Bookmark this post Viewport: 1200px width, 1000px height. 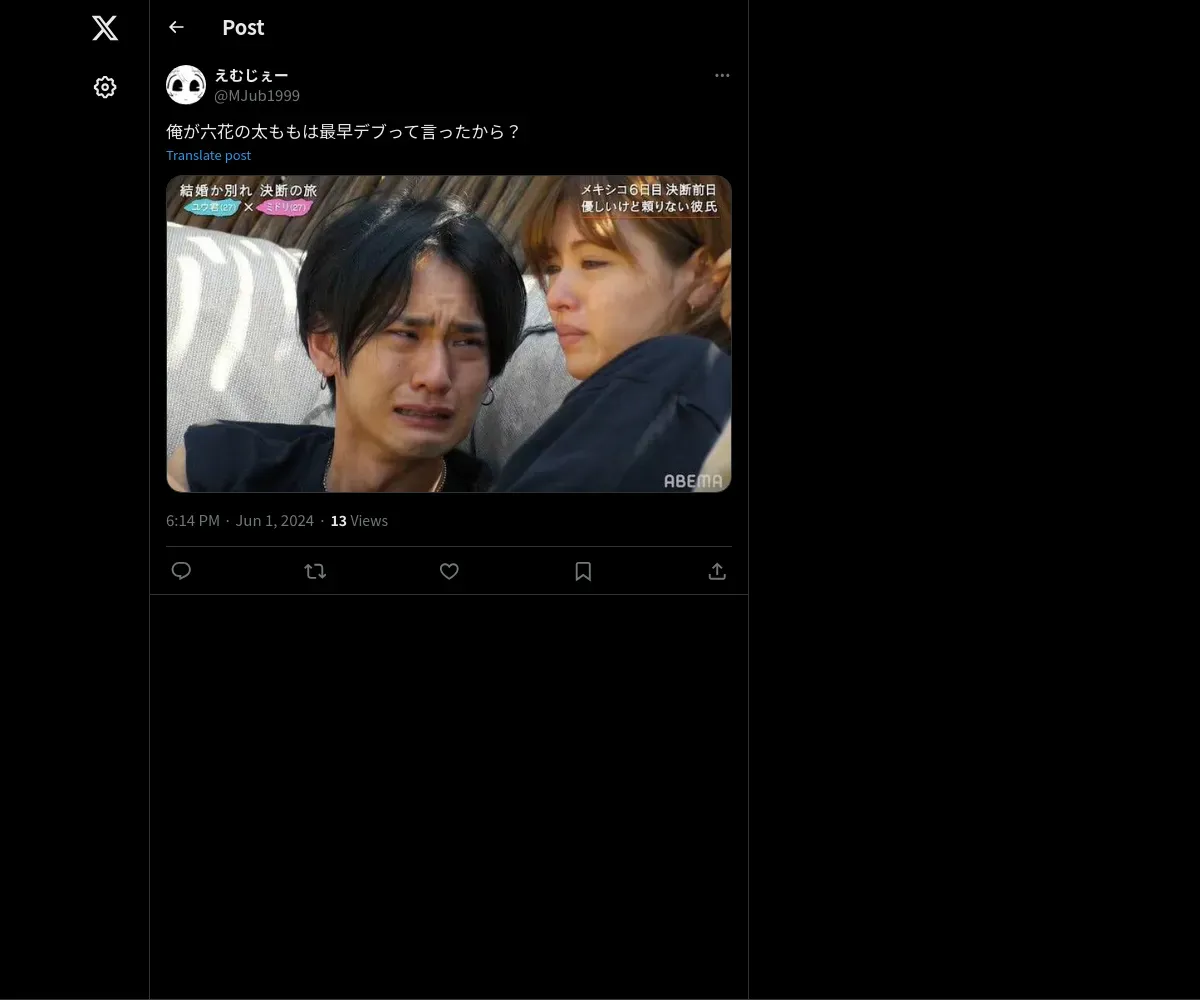583,571
